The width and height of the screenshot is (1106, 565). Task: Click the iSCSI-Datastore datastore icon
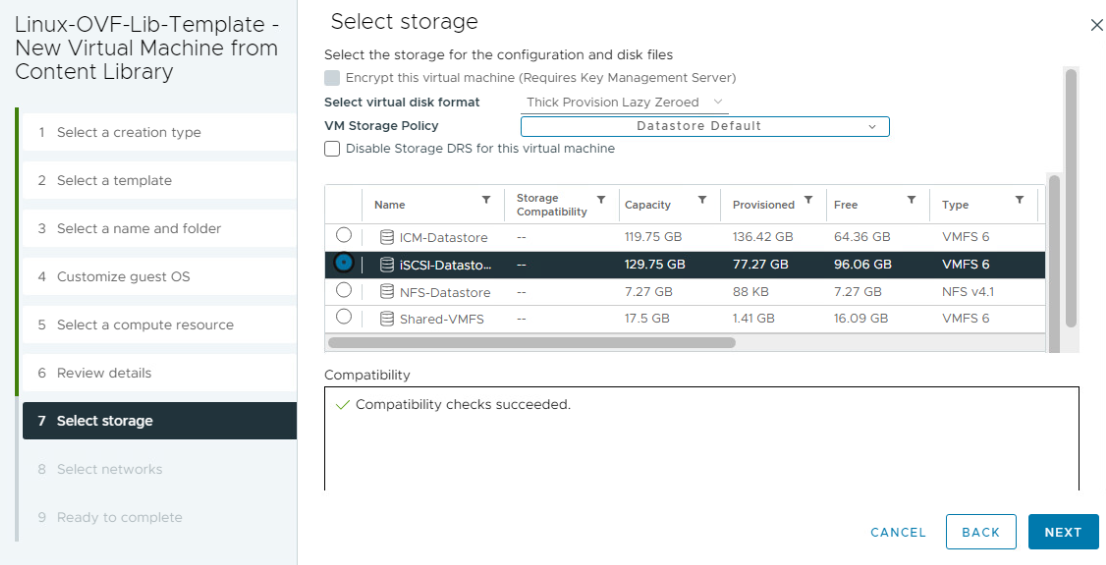coord(387,265)
